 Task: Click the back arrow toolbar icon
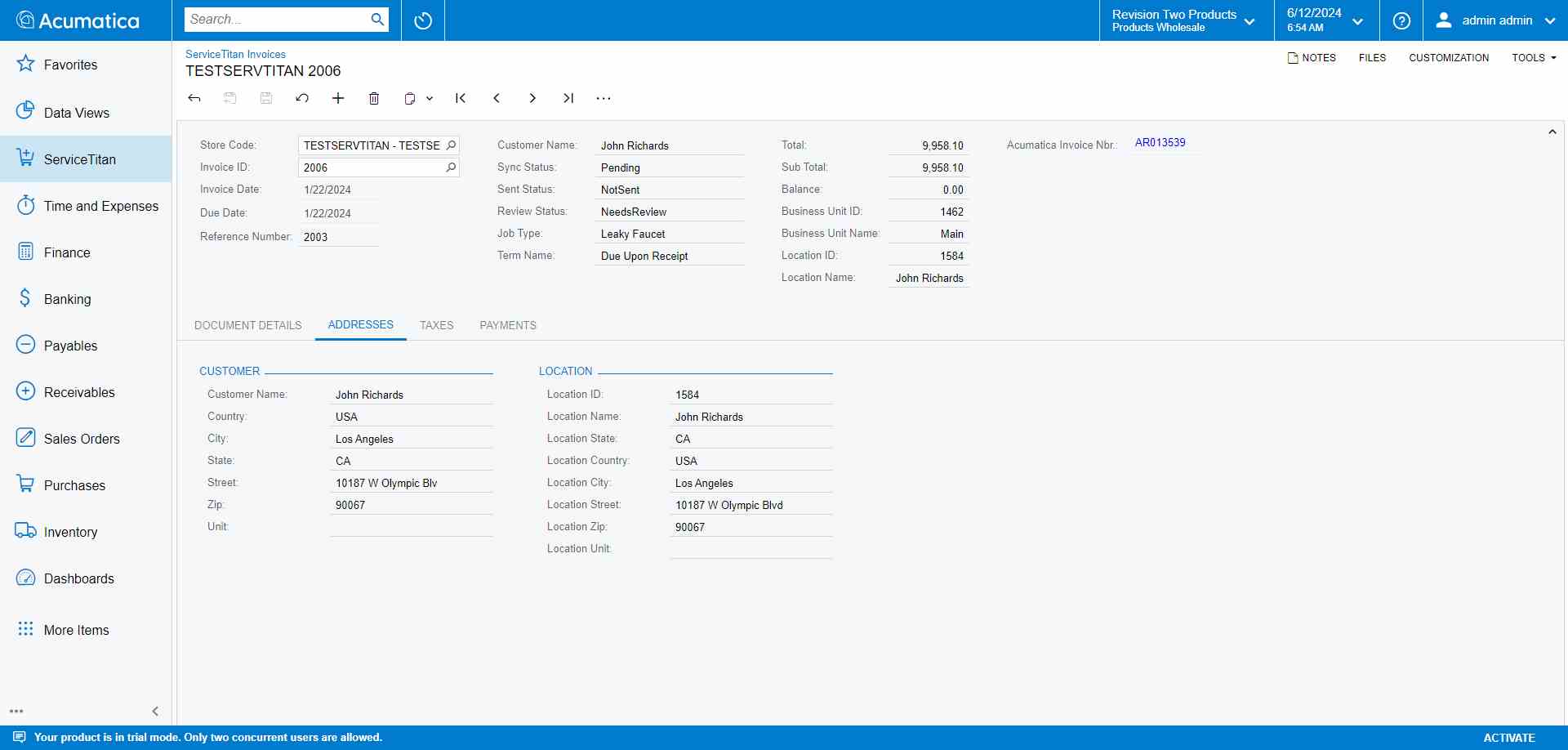(194, 98)
